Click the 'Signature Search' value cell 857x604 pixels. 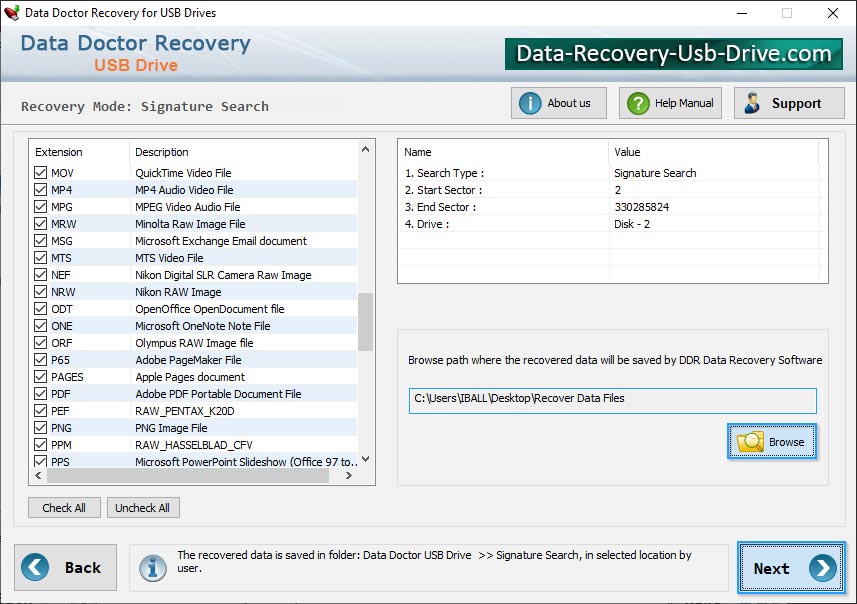click(655, 173)
